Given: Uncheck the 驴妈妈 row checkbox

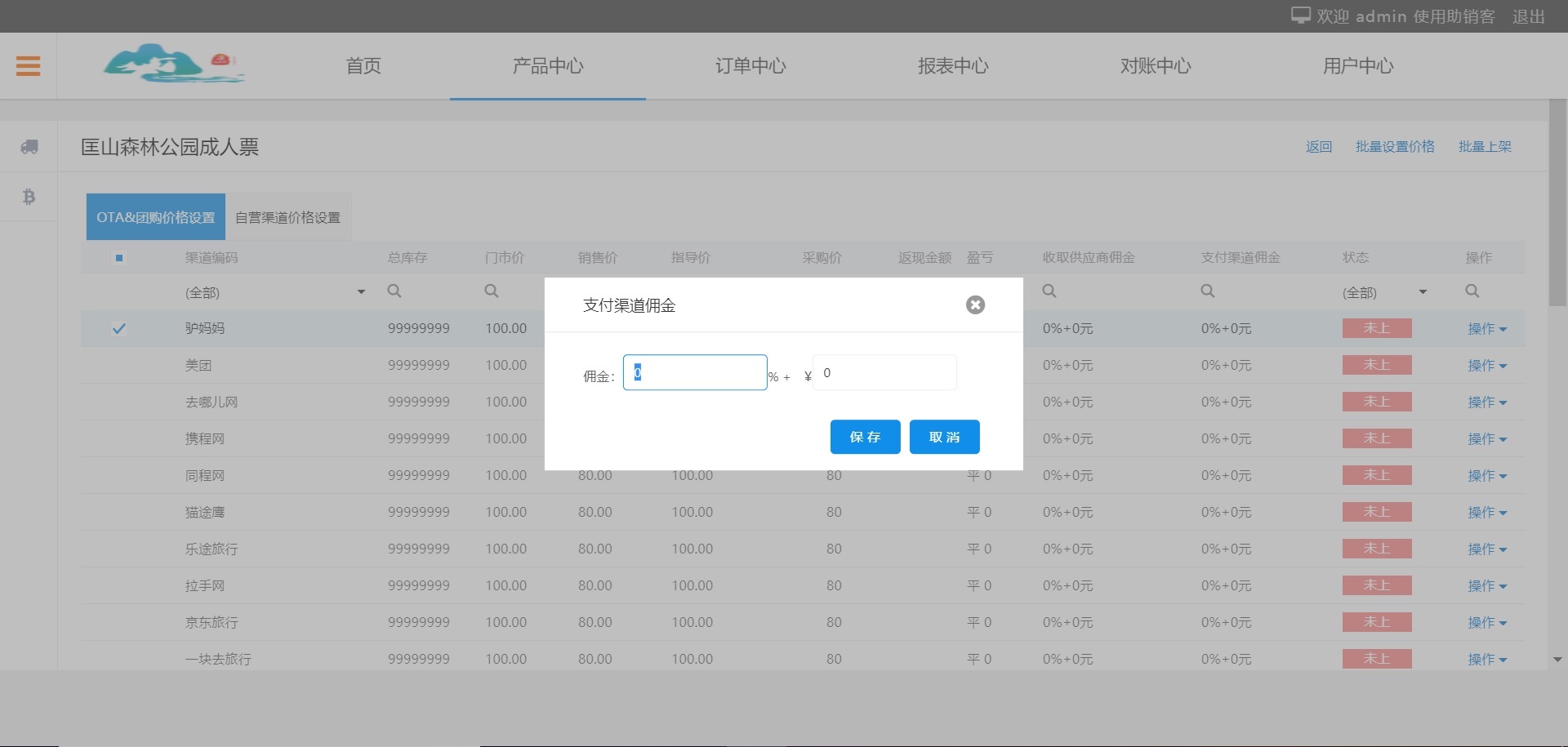Looking at the screenshot, I should tap(119, 328).
